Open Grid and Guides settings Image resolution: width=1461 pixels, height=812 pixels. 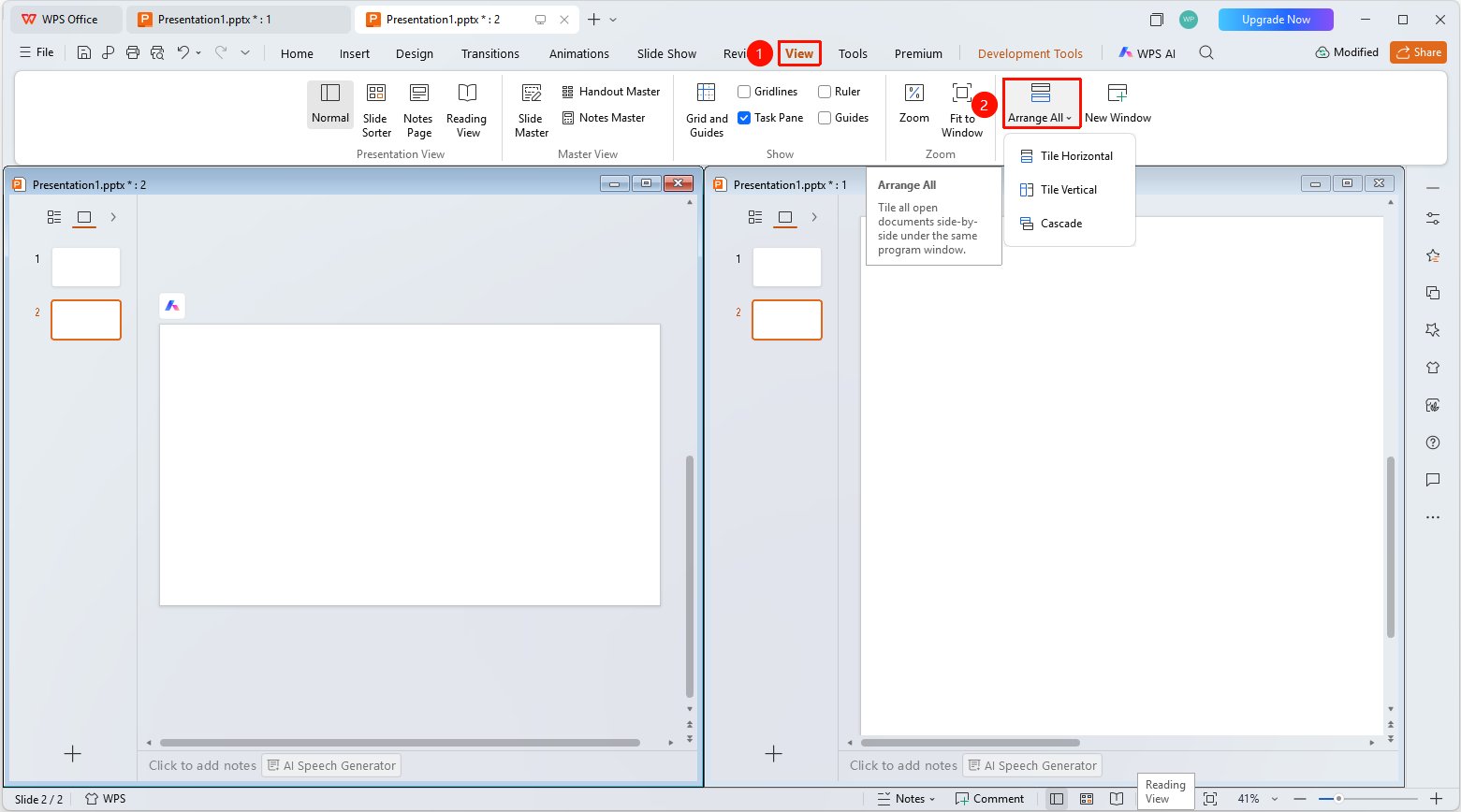pyautogui.click(x=707, y=109)
